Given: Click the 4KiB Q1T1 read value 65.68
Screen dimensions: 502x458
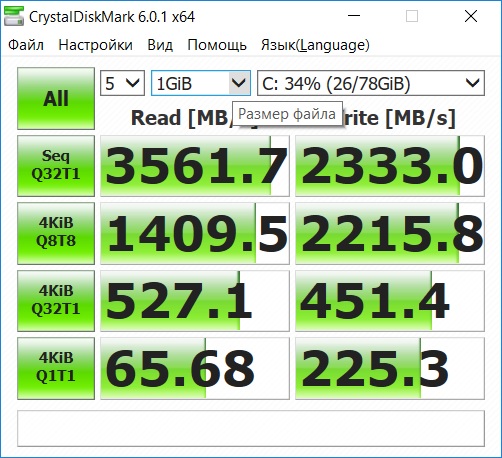Looking at the screenshot, I should (195, 368).
